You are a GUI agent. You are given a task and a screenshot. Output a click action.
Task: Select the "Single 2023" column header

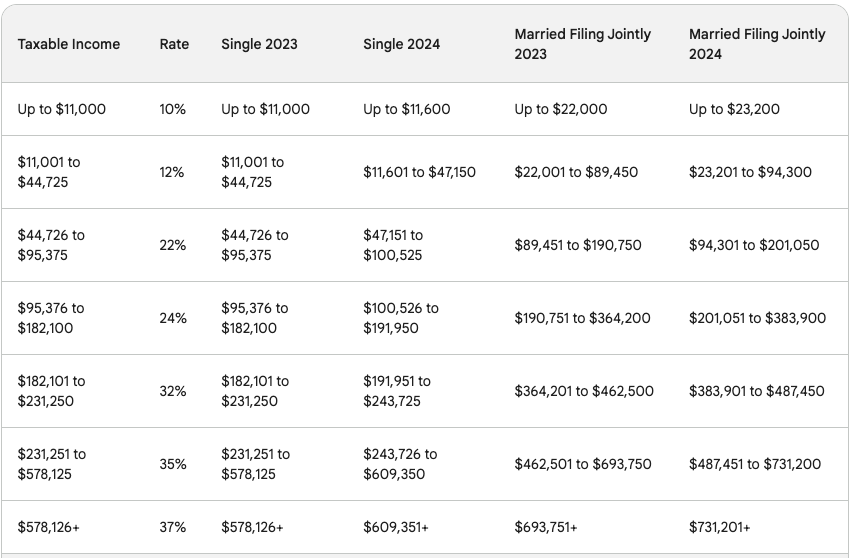pyautogui.click(x=259, y=44)
